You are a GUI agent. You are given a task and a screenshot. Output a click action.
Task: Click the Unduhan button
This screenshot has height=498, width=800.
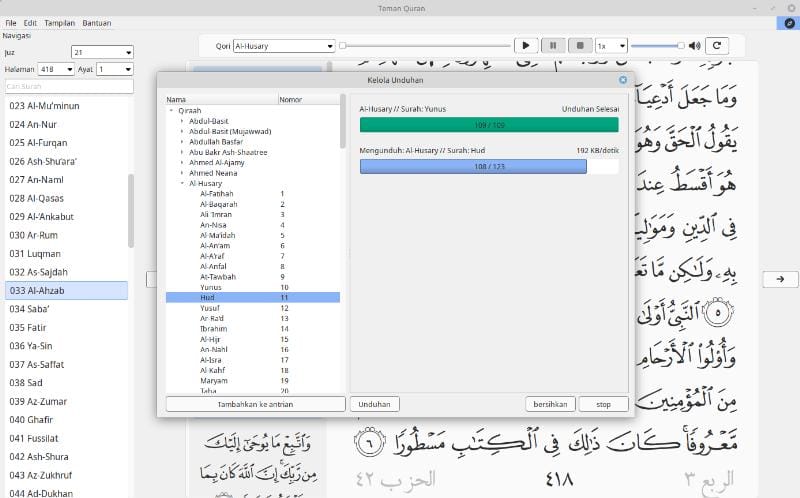374,404
